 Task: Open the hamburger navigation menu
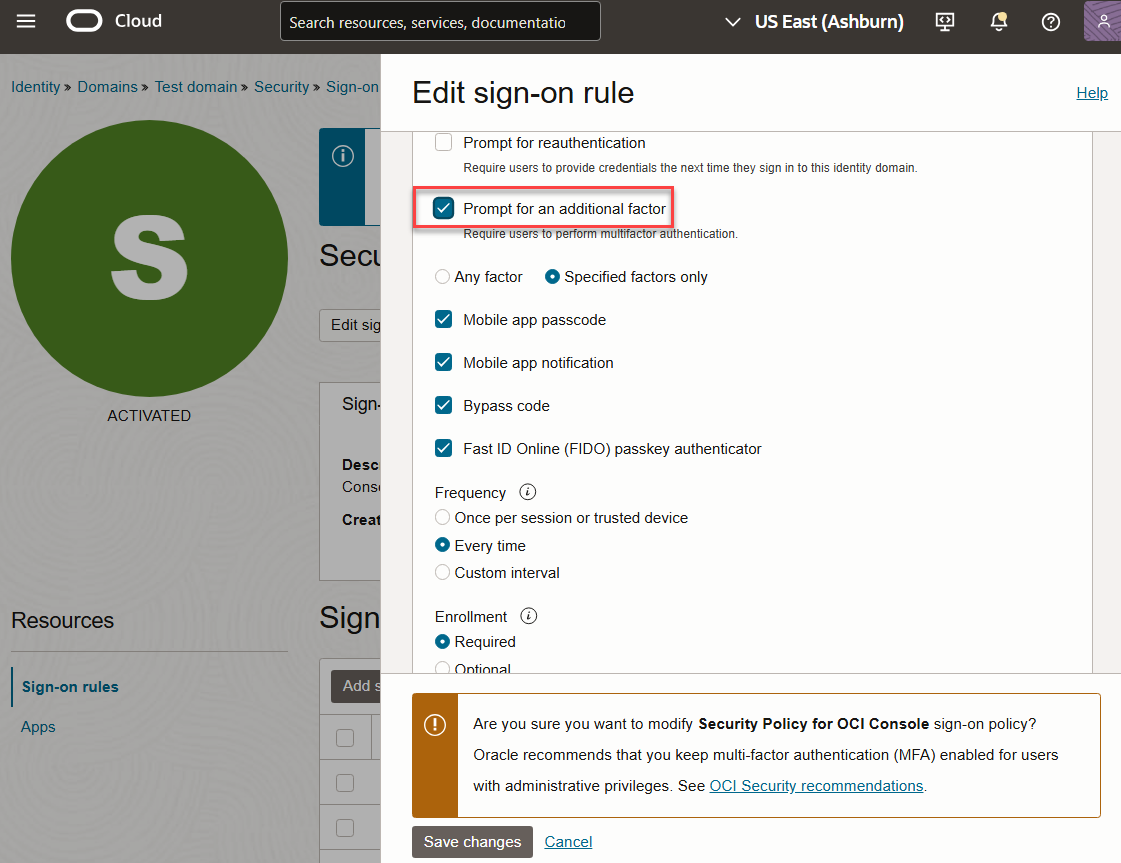[x=26, y=21]
